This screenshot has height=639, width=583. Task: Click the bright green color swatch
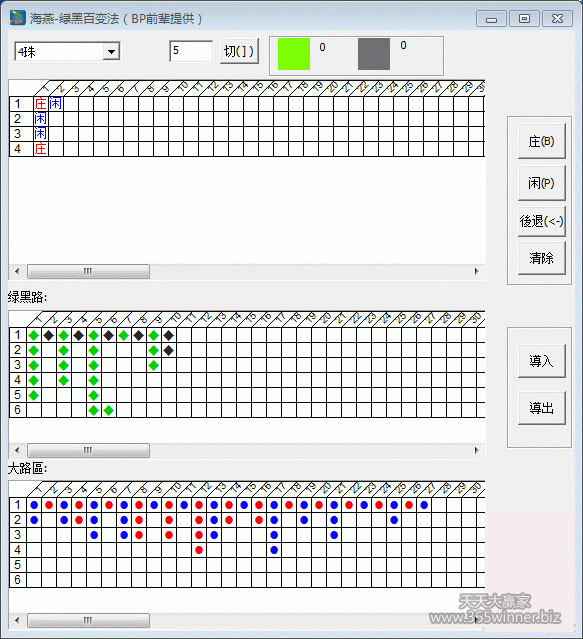coord(294,54)
